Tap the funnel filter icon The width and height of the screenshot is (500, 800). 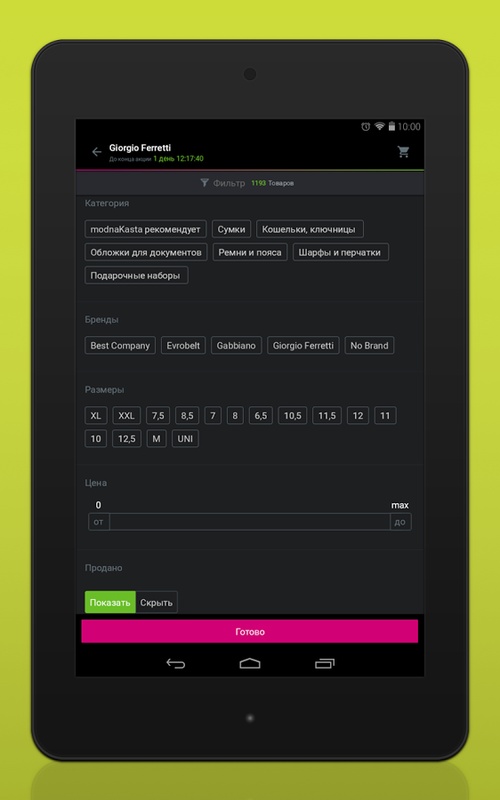pos(204,183)
